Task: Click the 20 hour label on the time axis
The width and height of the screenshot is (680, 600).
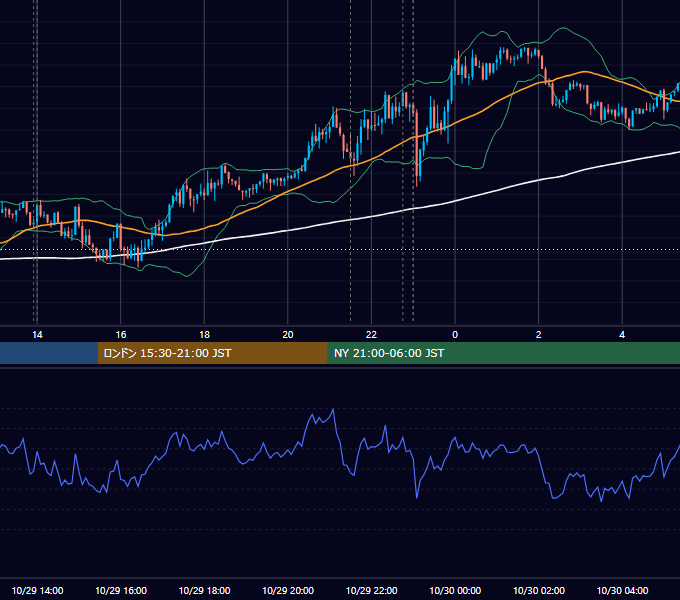Action: [x=288, y=335]
